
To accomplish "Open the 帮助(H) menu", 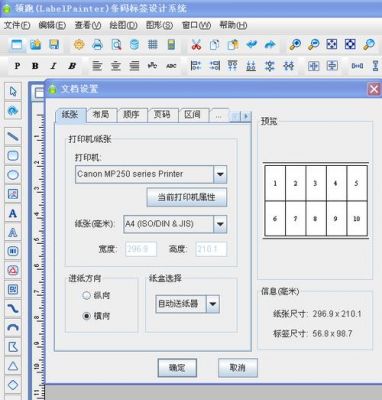I will (x=233, y=25).
